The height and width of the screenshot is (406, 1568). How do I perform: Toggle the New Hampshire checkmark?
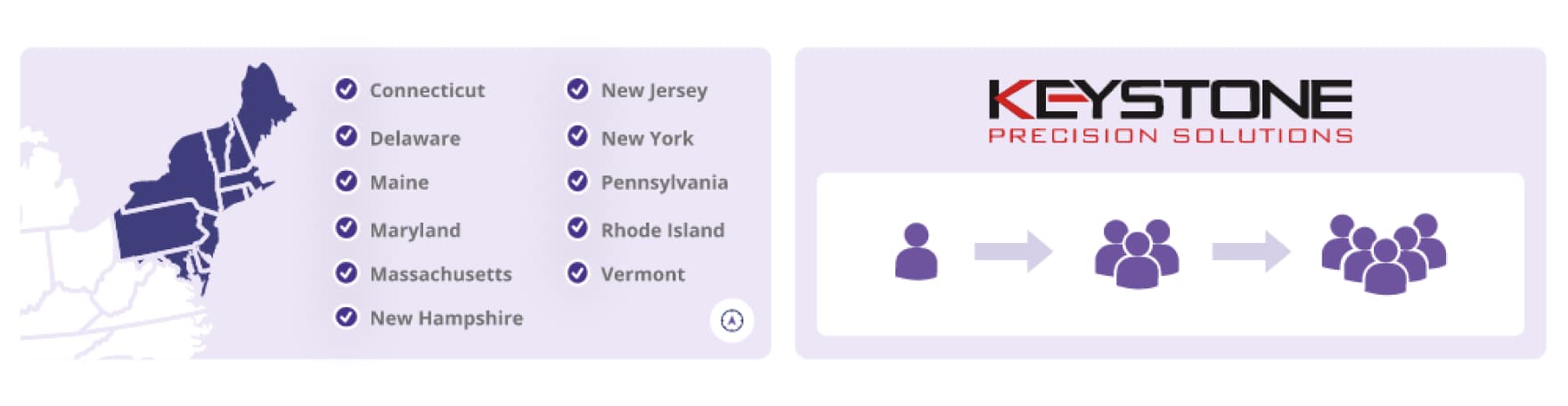click(x=346, y=317)
